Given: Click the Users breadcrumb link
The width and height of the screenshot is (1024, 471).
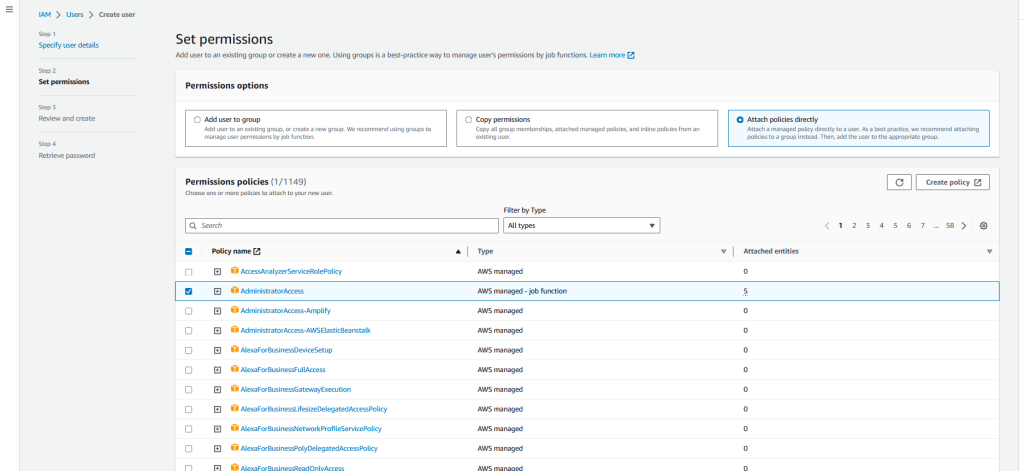Looking at the screenshot, I should coord(74,14).
